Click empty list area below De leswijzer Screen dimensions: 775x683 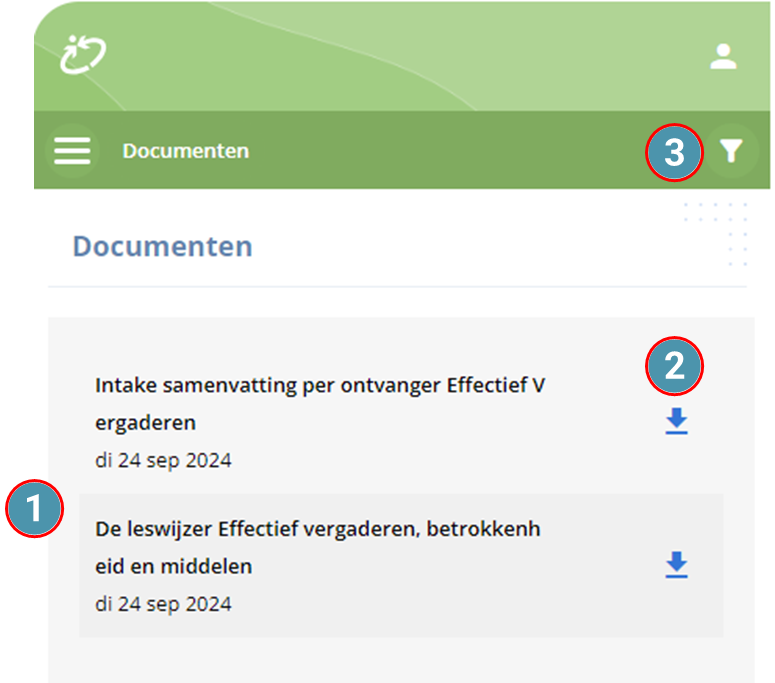pos(401,660)
